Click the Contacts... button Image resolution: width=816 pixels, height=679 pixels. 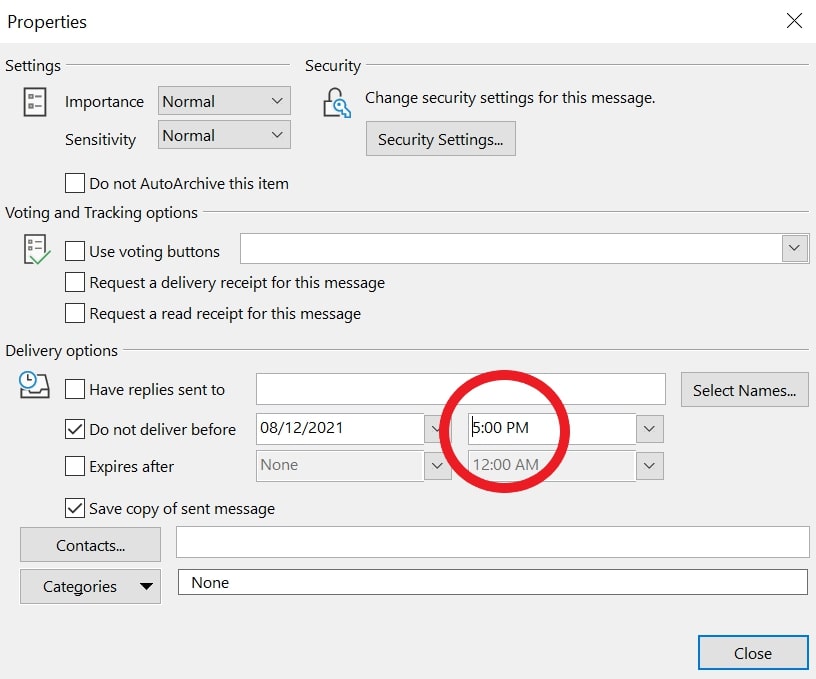90,545
